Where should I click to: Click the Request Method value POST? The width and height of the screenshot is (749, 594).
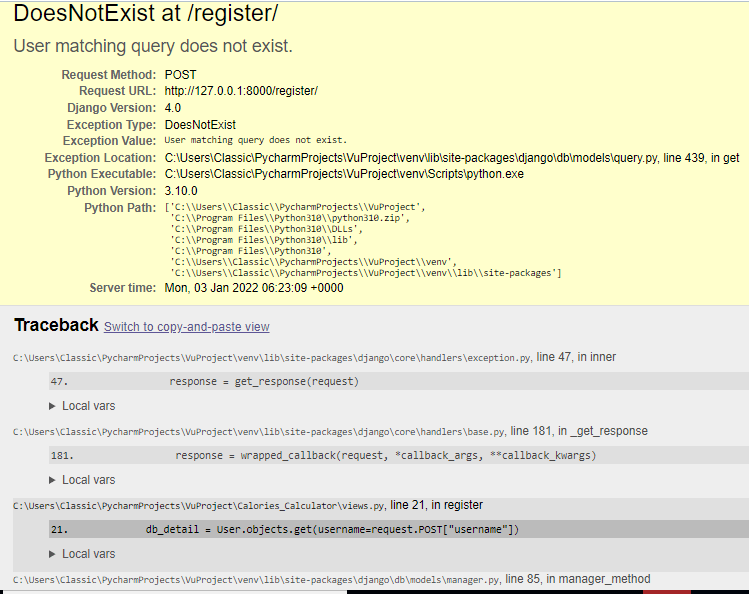pyautogui.click(x=181, y=74)
